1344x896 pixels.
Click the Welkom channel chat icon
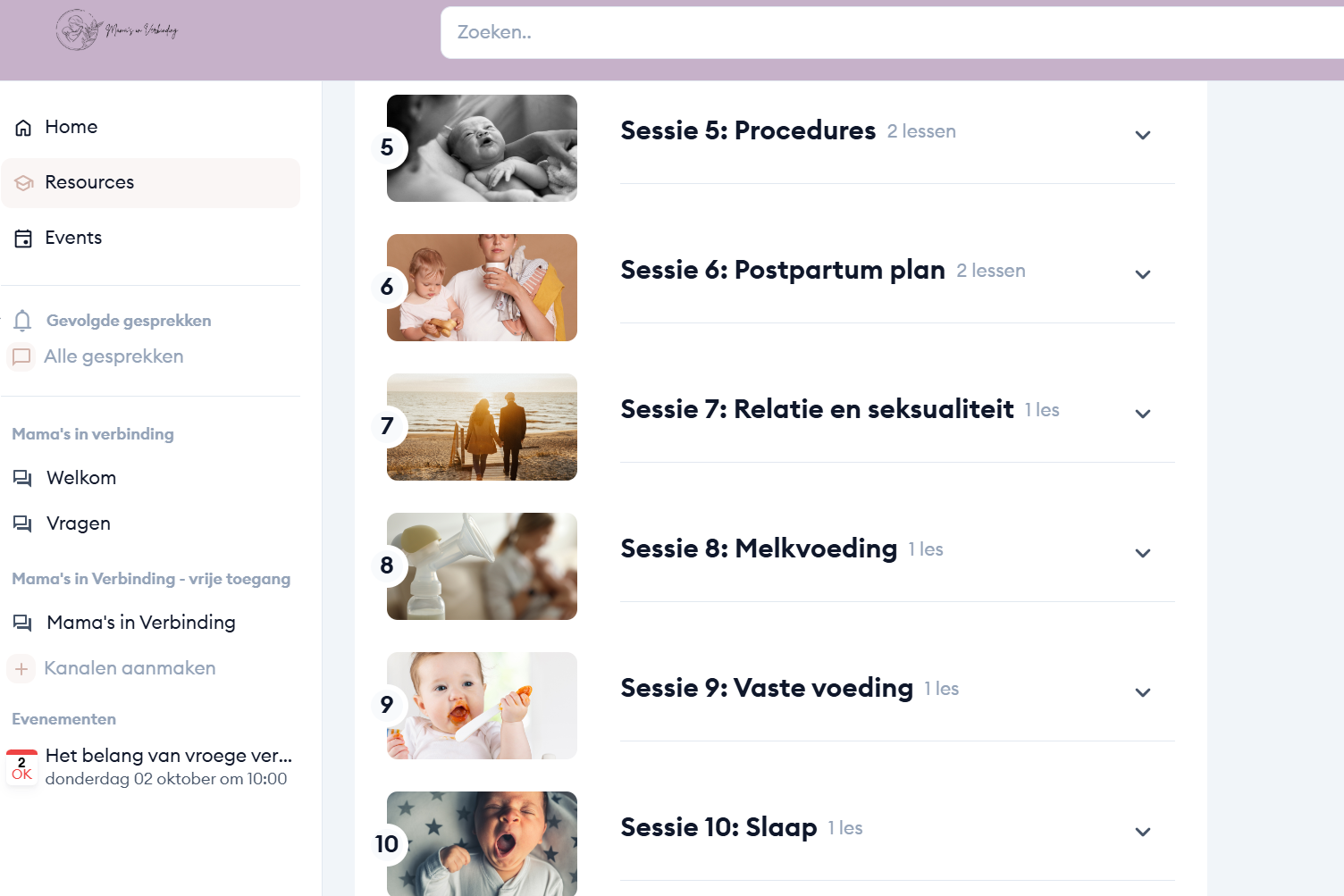pos(22,478)
